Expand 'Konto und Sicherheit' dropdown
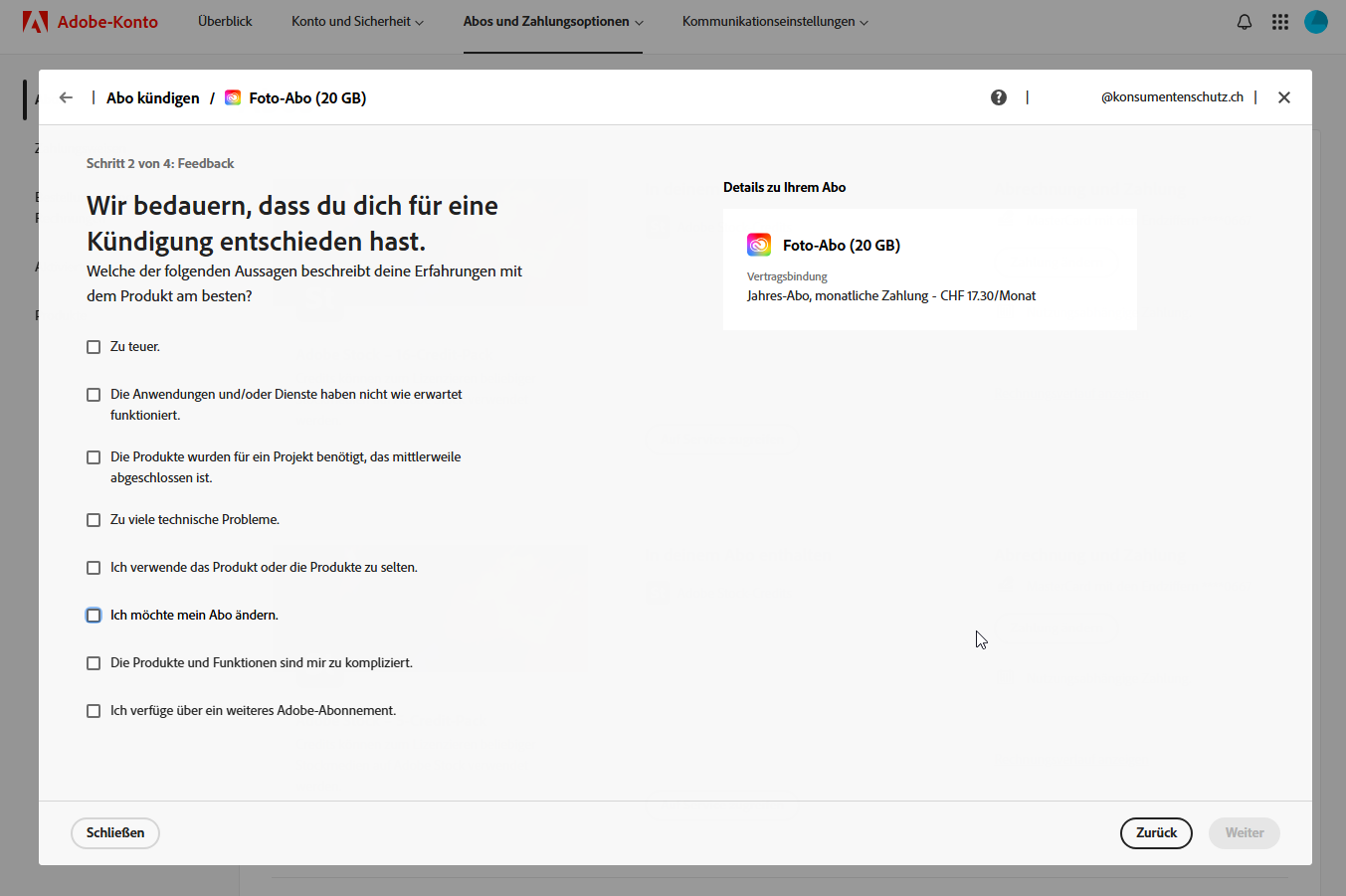Image resolution: width=1346 pixels, height=896 pixels. pos(357,22)
